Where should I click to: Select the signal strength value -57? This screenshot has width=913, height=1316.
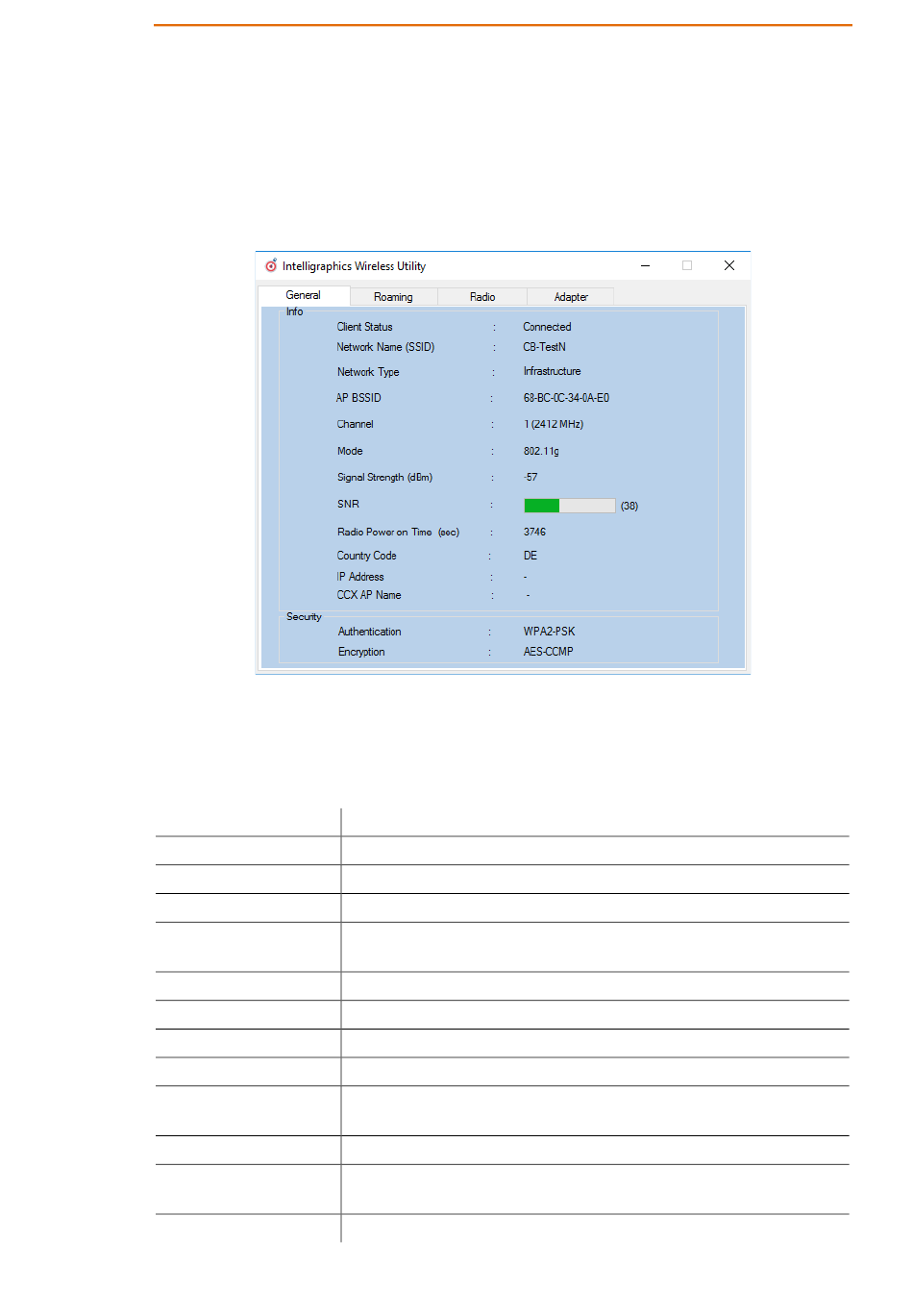coord(531,477)
